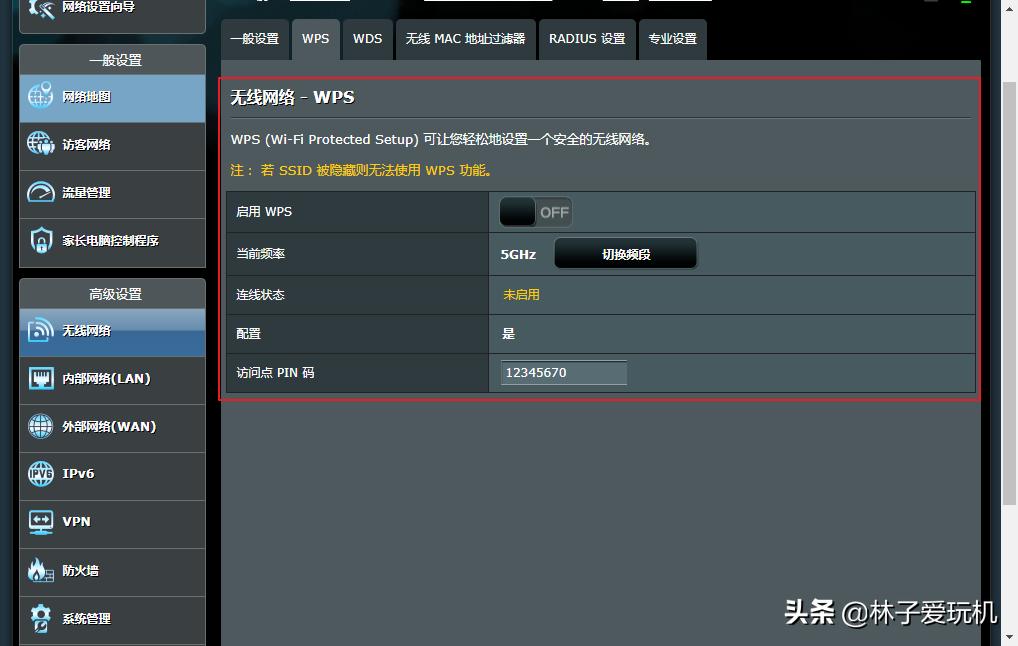
Task: Open the WDS tab
Action: [x=367, y=39]
